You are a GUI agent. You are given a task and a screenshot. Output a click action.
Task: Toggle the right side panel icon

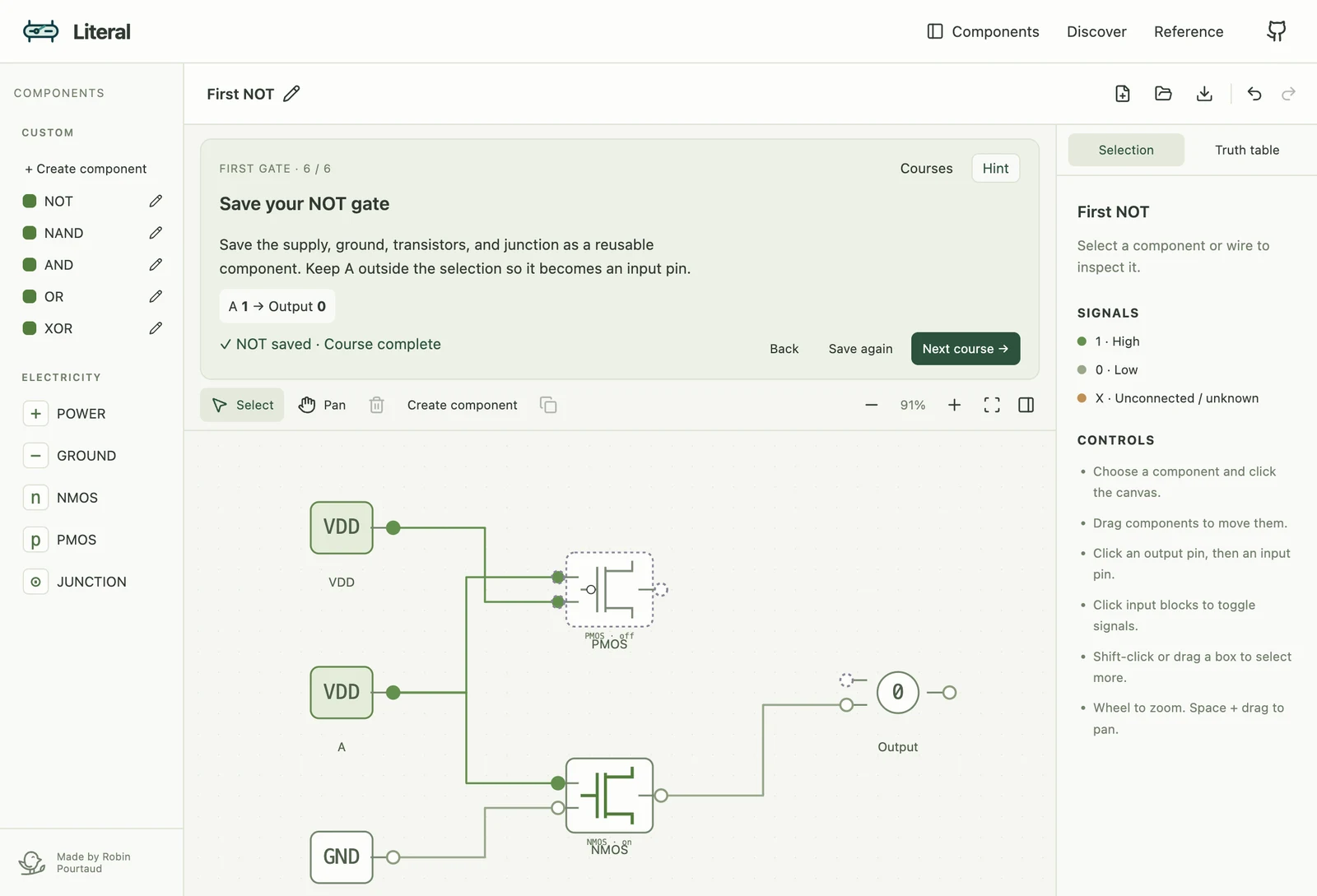(x=1026, y=405)
